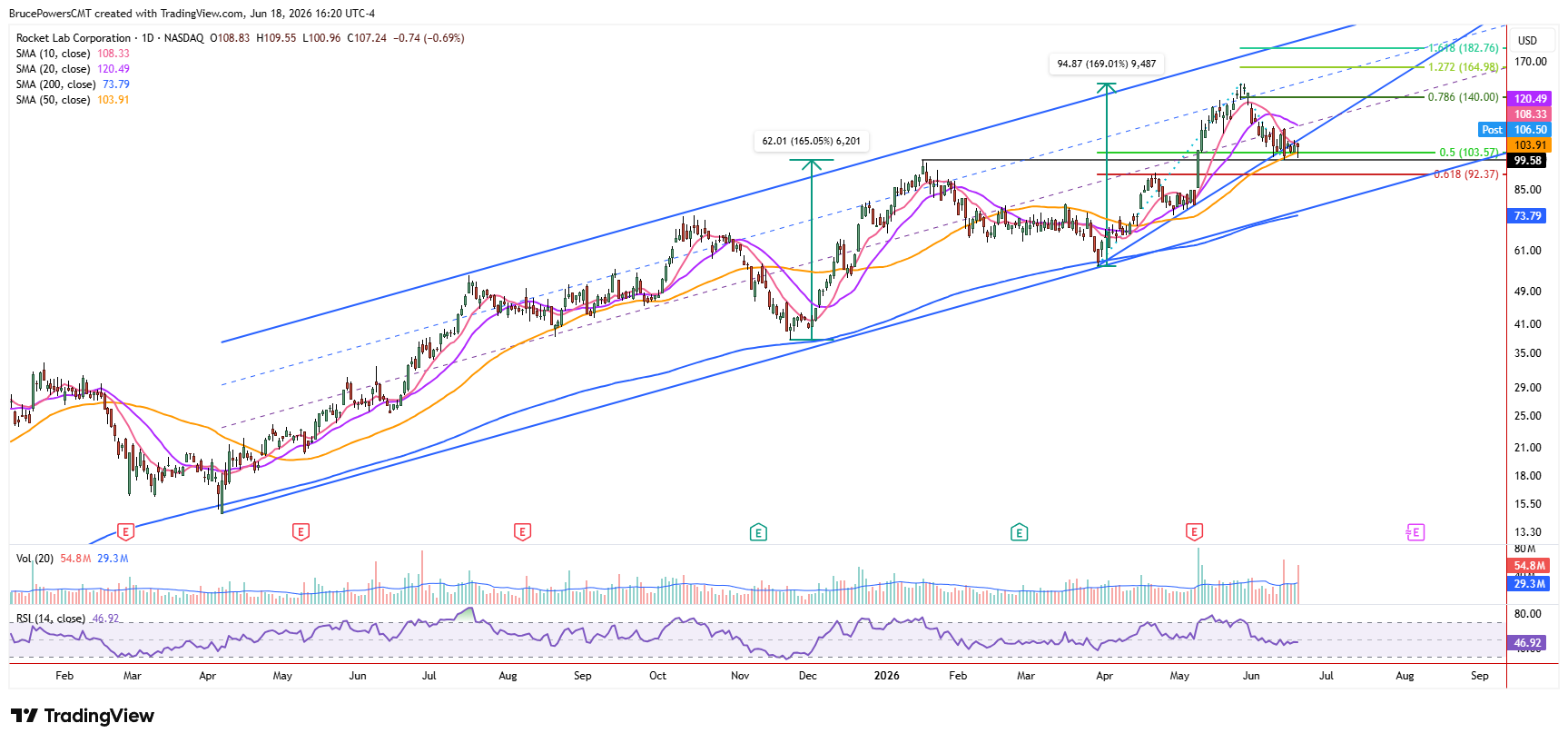Click the RSI (14, close) indicator legend

coord(67,619)
